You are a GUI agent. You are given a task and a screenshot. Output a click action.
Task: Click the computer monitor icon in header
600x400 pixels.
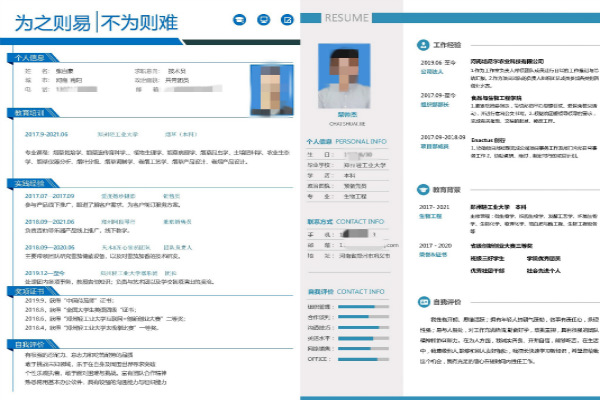point(262,19)
